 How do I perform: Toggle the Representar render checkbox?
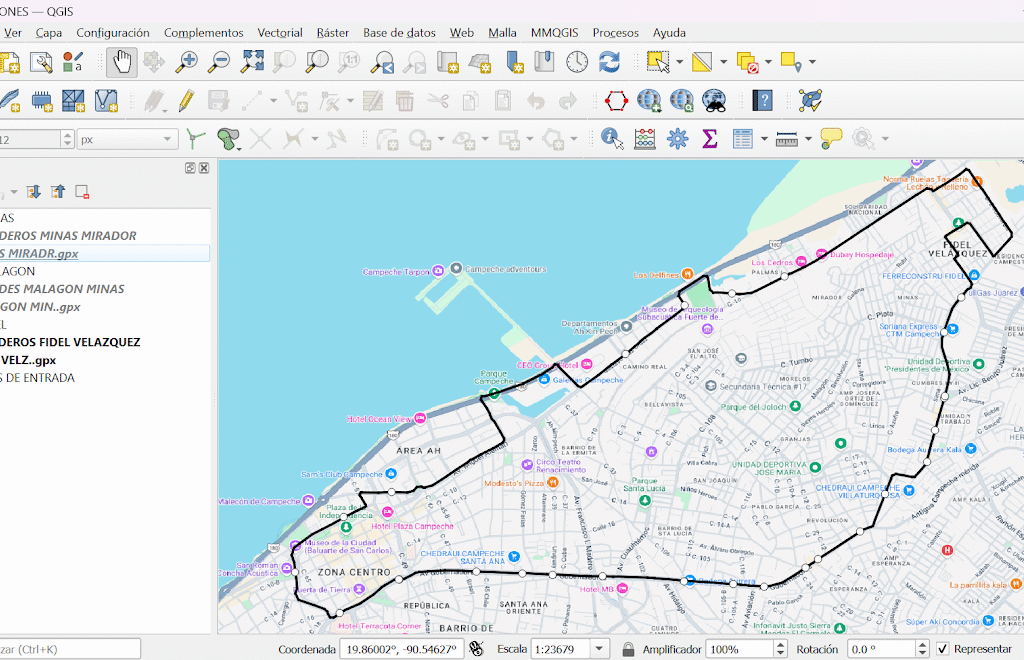(942, 649)
